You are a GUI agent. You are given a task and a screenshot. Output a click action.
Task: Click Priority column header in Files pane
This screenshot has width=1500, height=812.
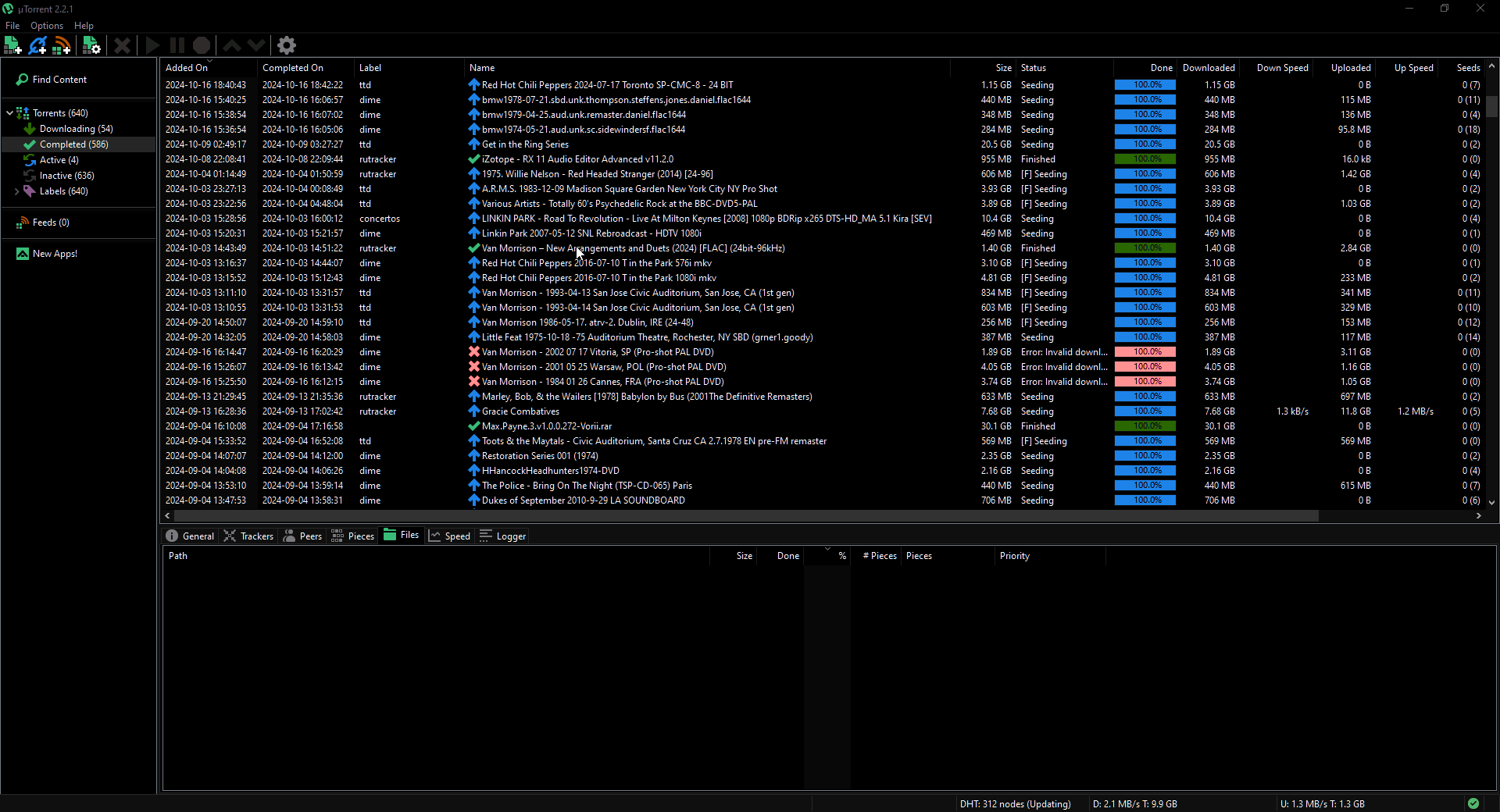click(x=1049, y=556)
